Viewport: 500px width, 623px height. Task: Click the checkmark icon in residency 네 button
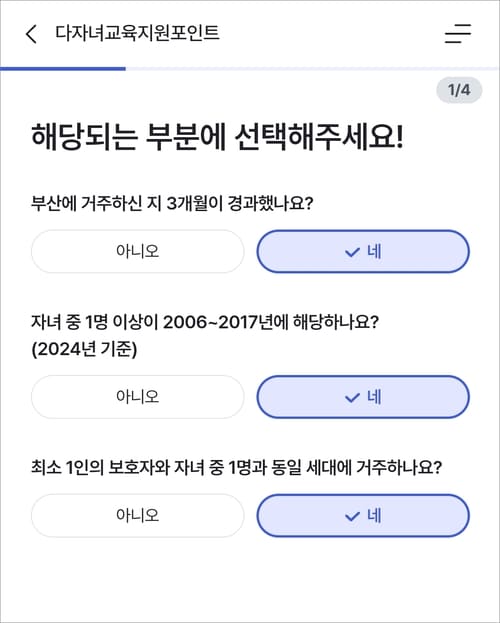click(x=352, y=252)
